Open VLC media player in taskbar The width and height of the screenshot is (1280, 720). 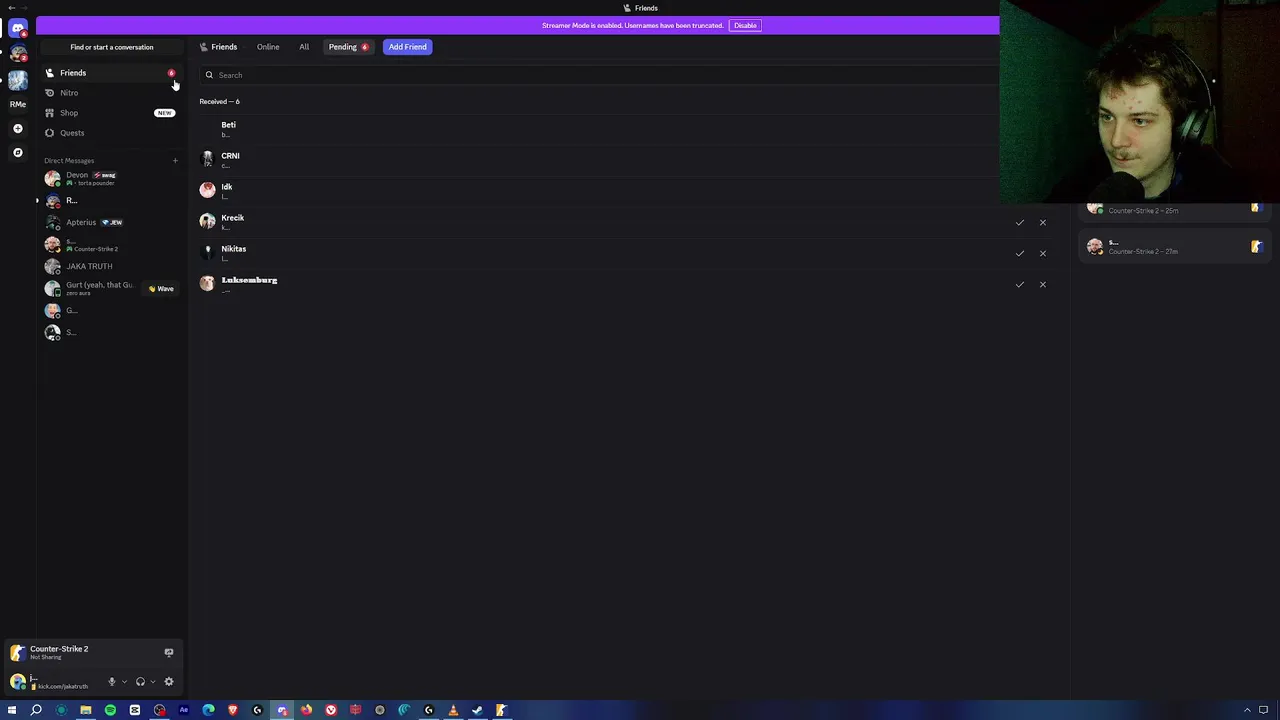pos(453,710)
